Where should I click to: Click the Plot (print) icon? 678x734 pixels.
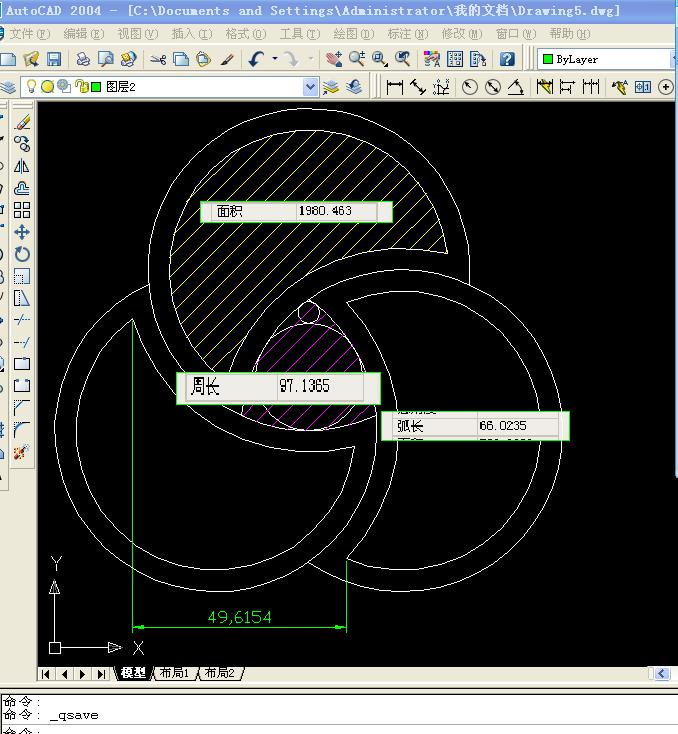[x=83, y=59]
